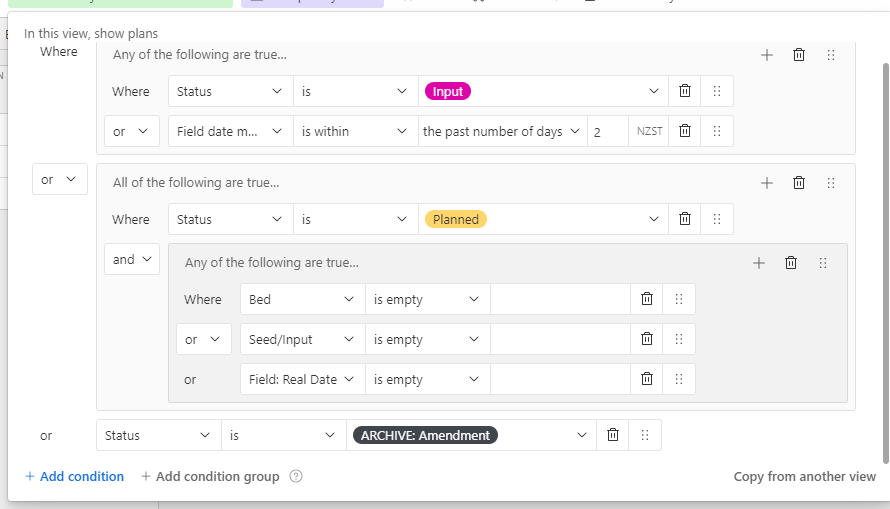
Task: Open Status field dropdown in ARCHIVE row
Action: tap(158, 435)
